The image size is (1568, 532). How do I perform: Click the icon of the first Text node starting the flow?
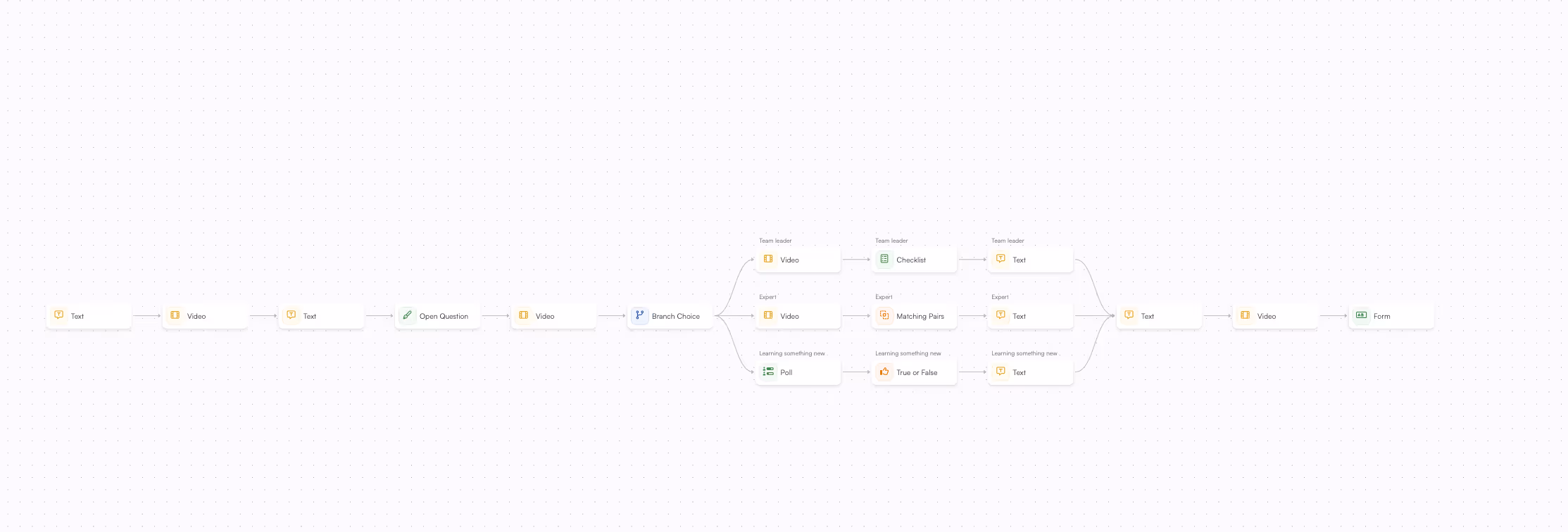[59, 315]
